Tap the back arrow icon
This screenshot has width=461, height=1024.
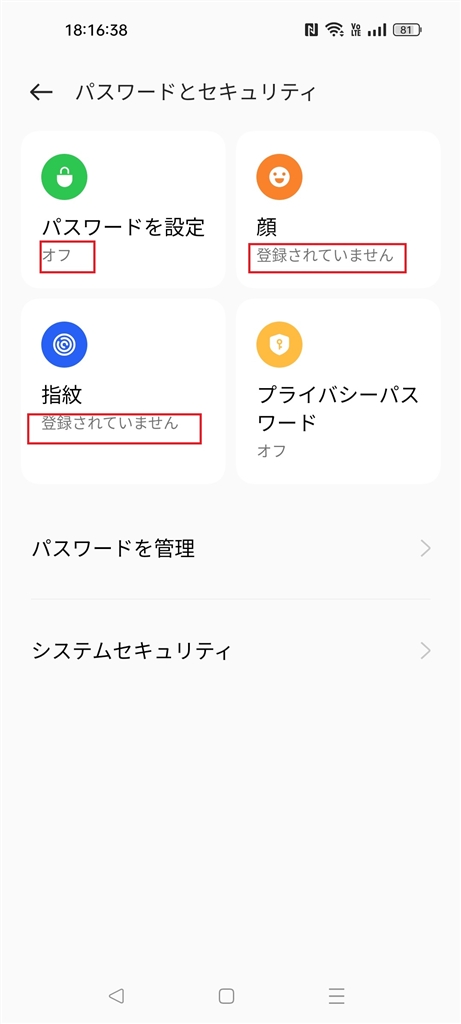pyautogui.click(x=40, y=93)
